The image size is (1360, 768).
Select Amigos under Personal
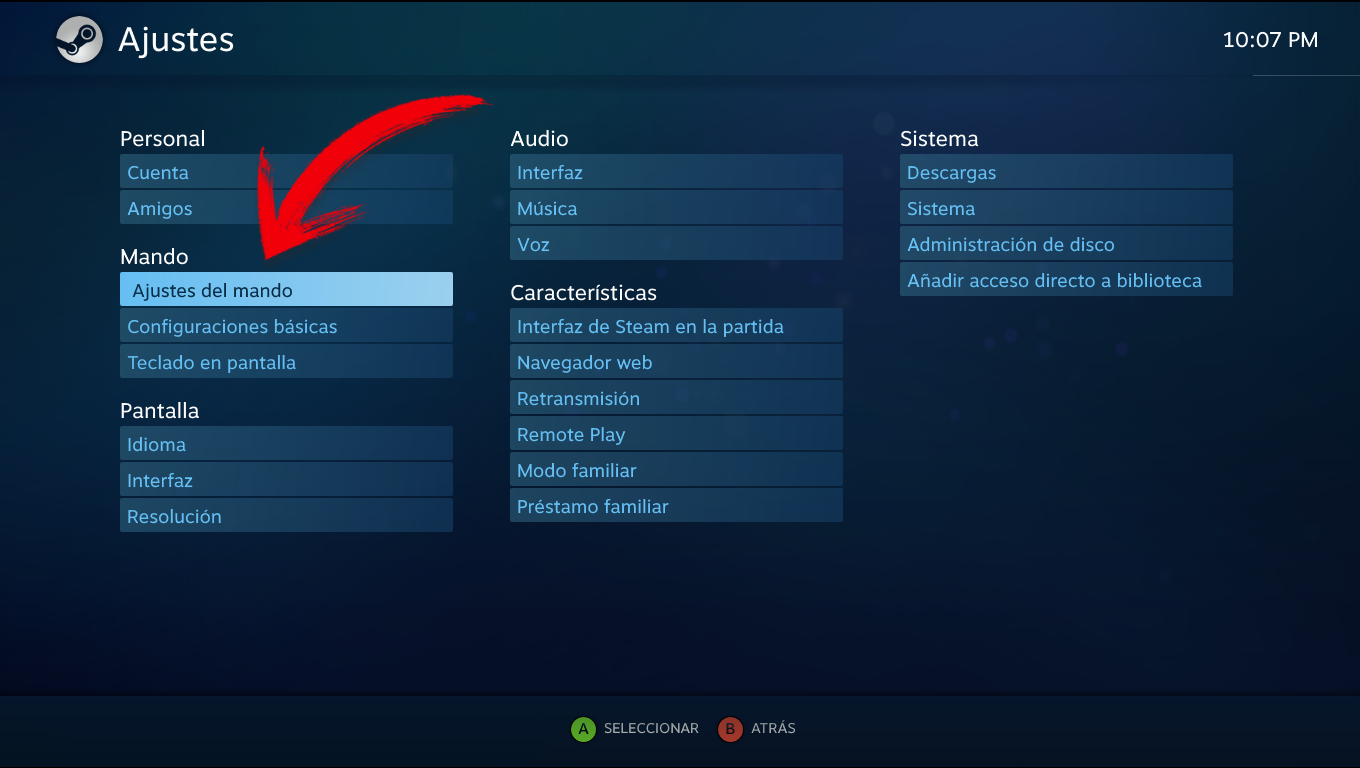(286, 207)
